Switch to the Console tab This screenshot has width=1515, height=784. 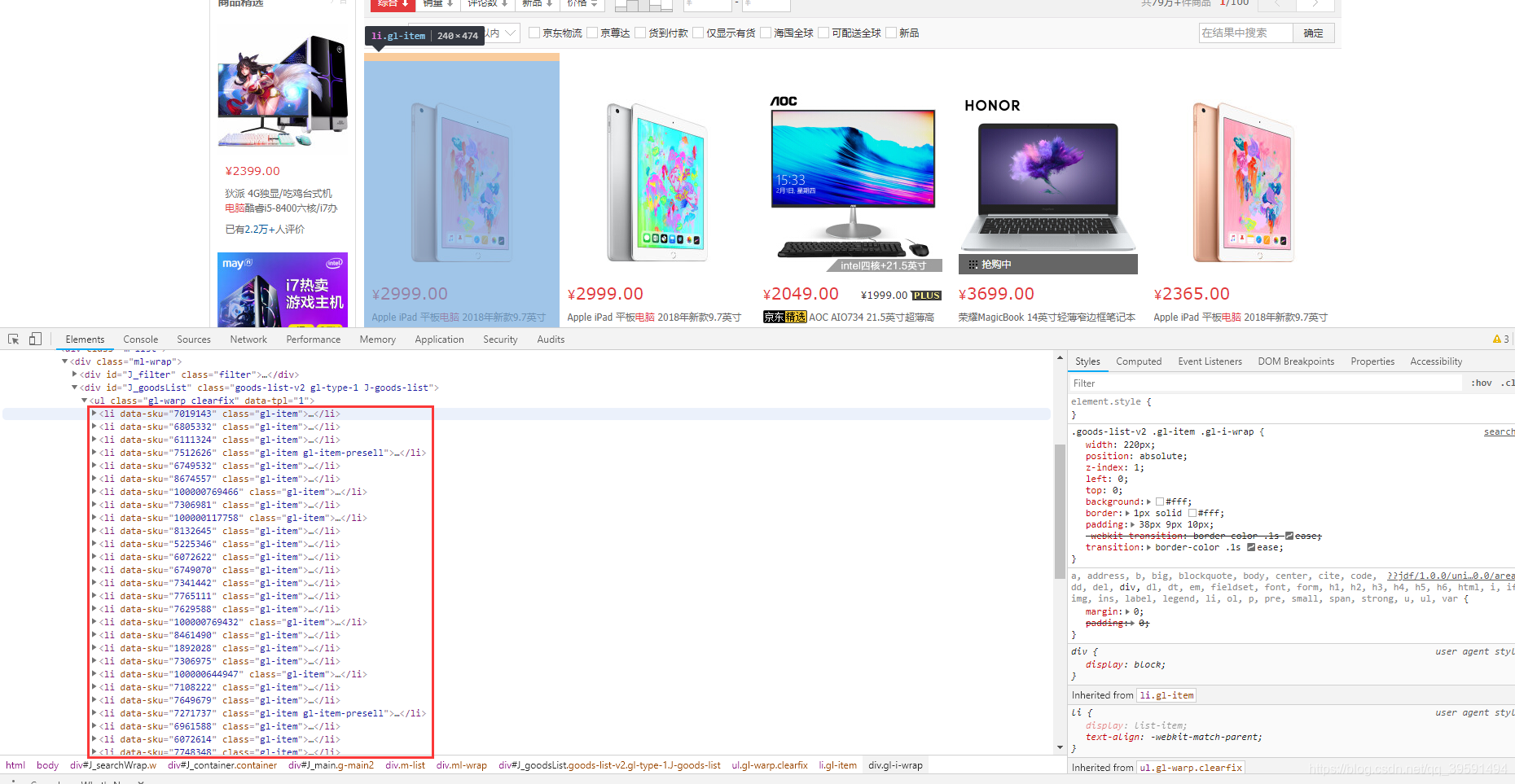(x=141, y=339)
